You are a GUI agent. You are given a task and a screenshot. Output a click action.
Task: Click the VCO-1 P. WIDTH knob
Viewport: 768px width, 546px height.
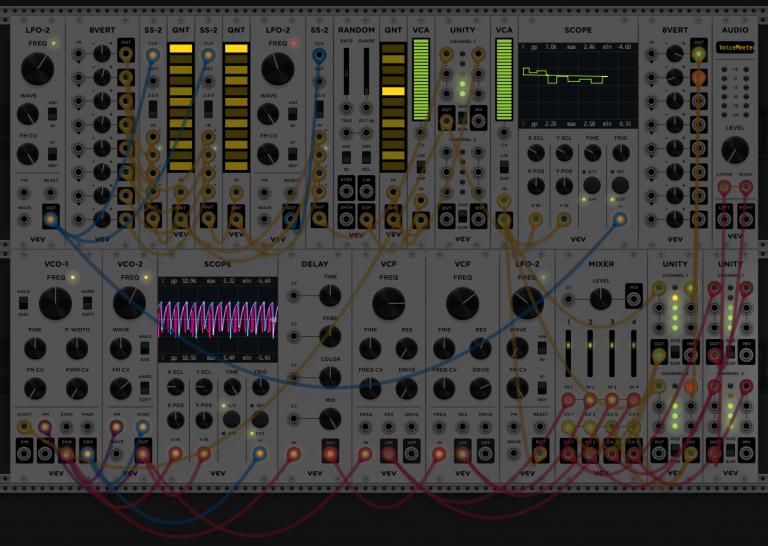click(77, 348)
